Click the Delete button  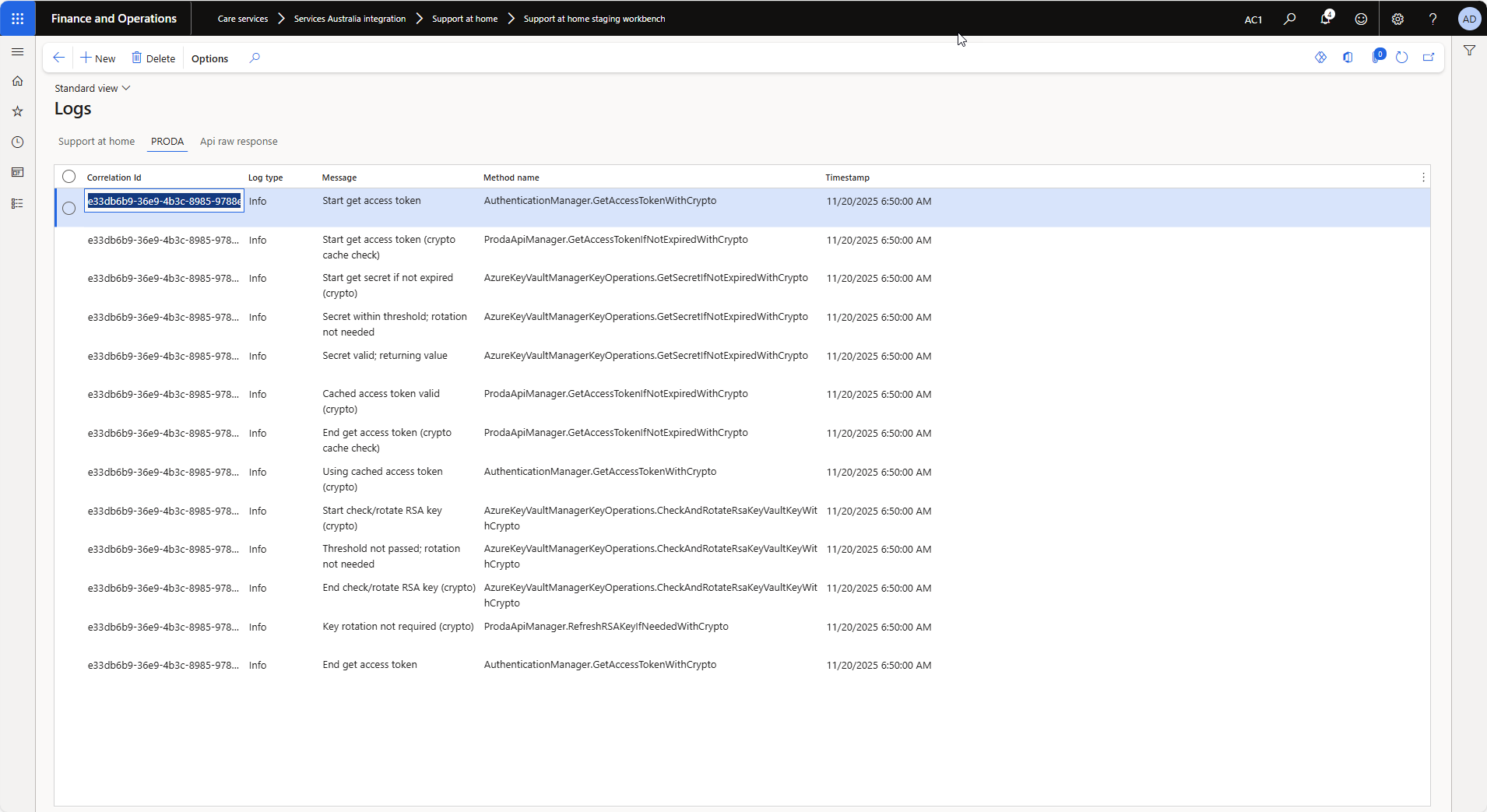[153, 58]
